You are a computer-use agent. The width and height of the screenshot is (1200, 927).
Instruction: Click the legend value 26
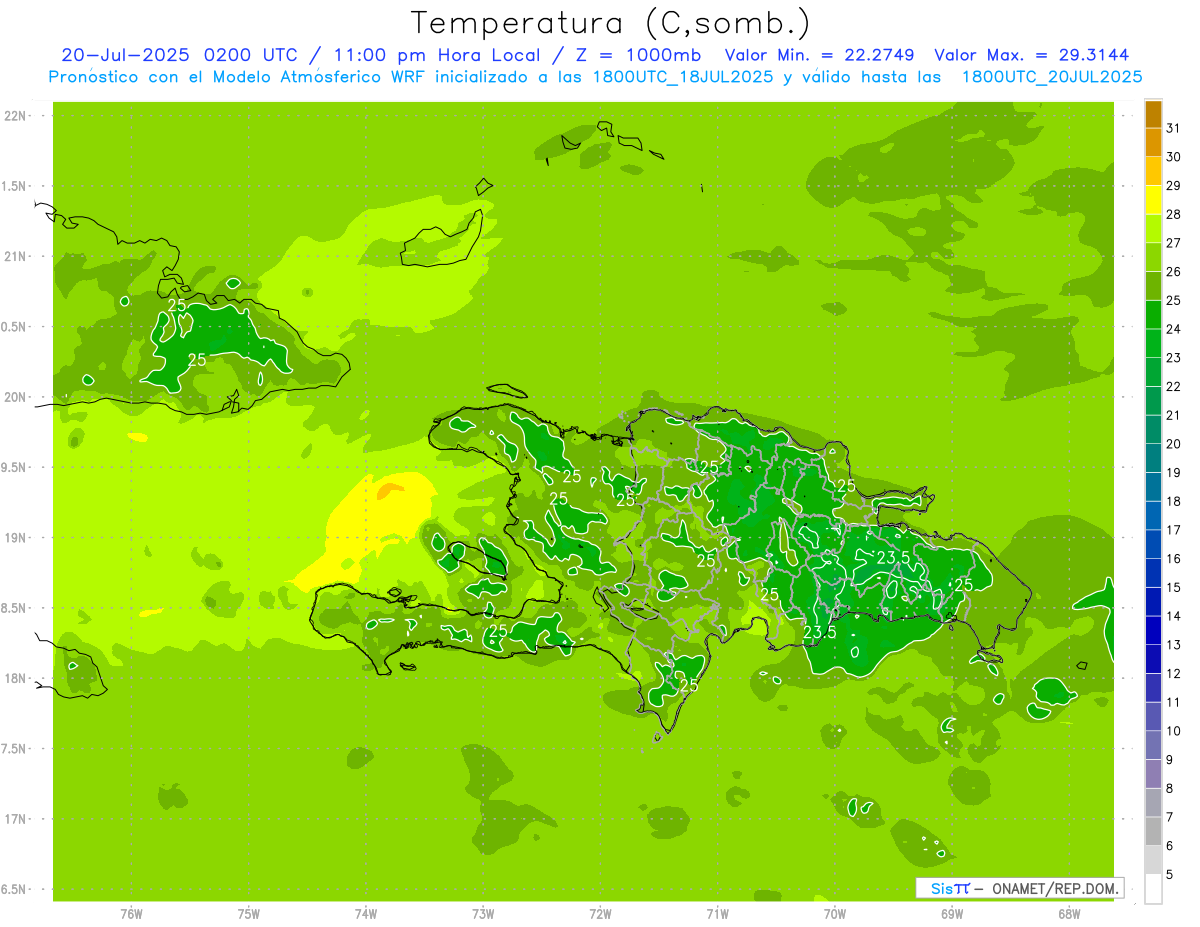[1174, 272]
